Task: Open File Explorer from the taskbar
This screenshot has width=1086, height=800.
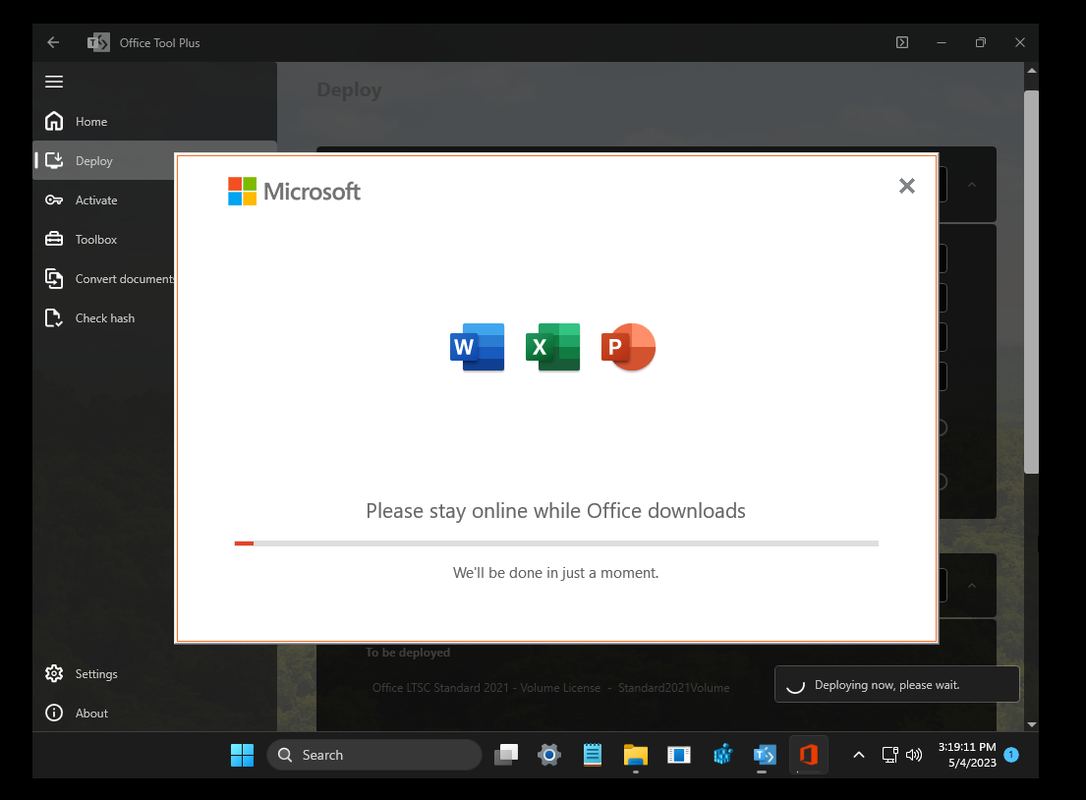Action: click(635, 755)
